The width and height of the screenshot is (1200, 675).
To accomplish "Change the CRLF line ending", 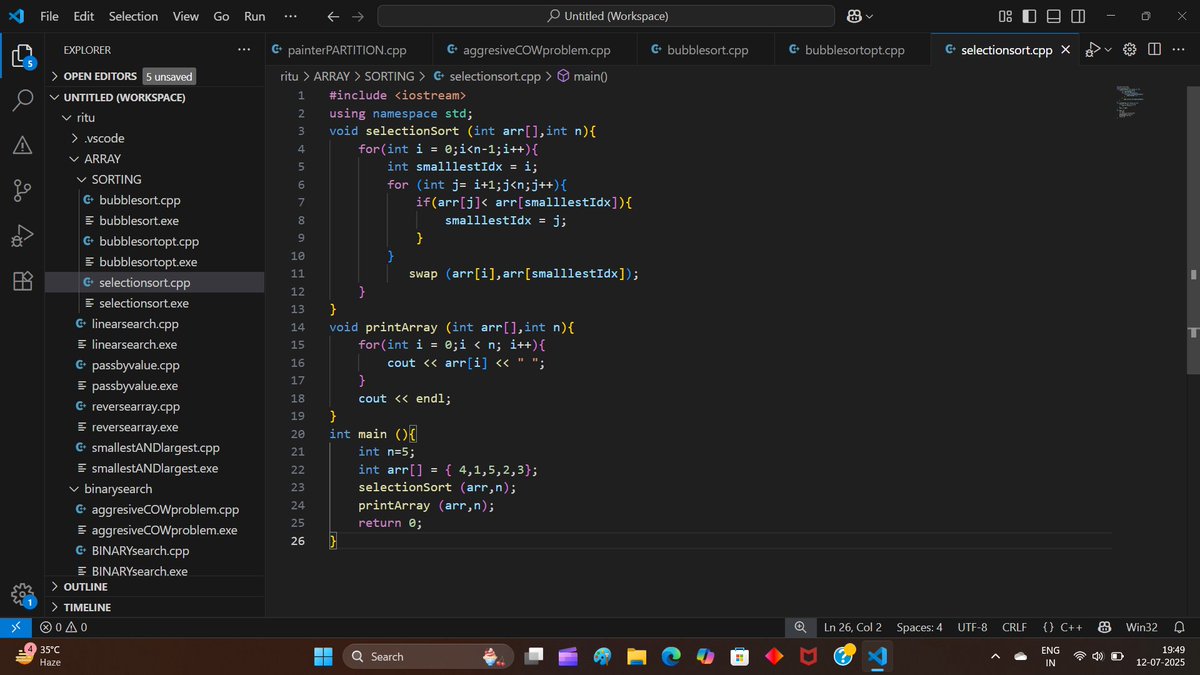I will point(1014,627).
